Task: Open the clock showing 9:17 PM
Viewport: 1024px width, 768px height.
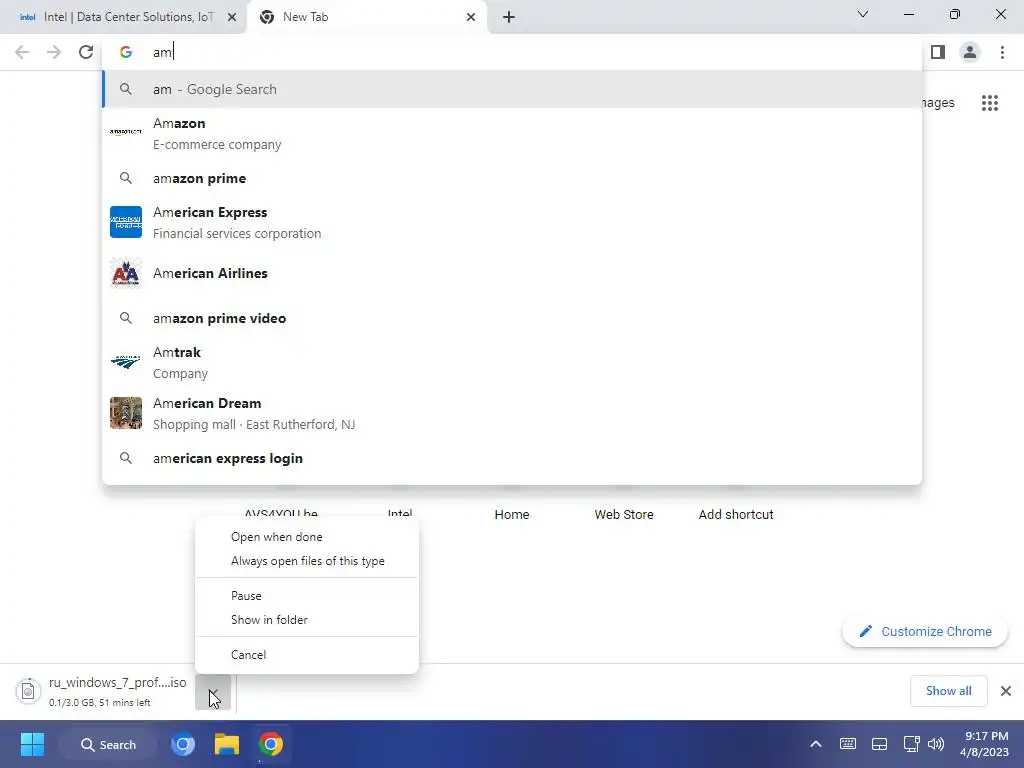Action: click(984, 744)
